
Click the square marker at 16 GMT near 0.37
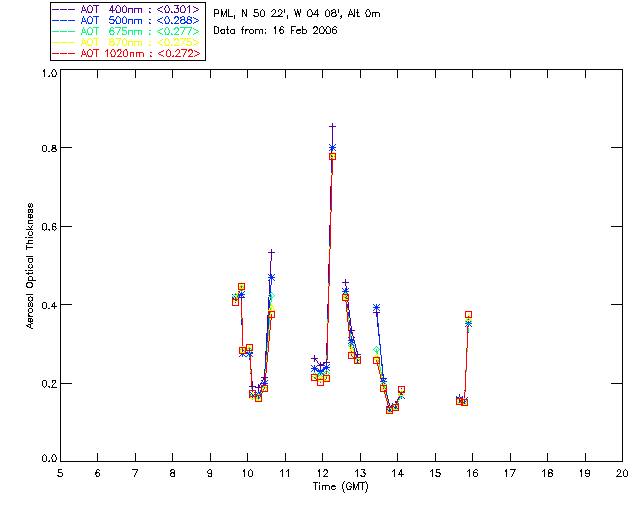(468, 315)
